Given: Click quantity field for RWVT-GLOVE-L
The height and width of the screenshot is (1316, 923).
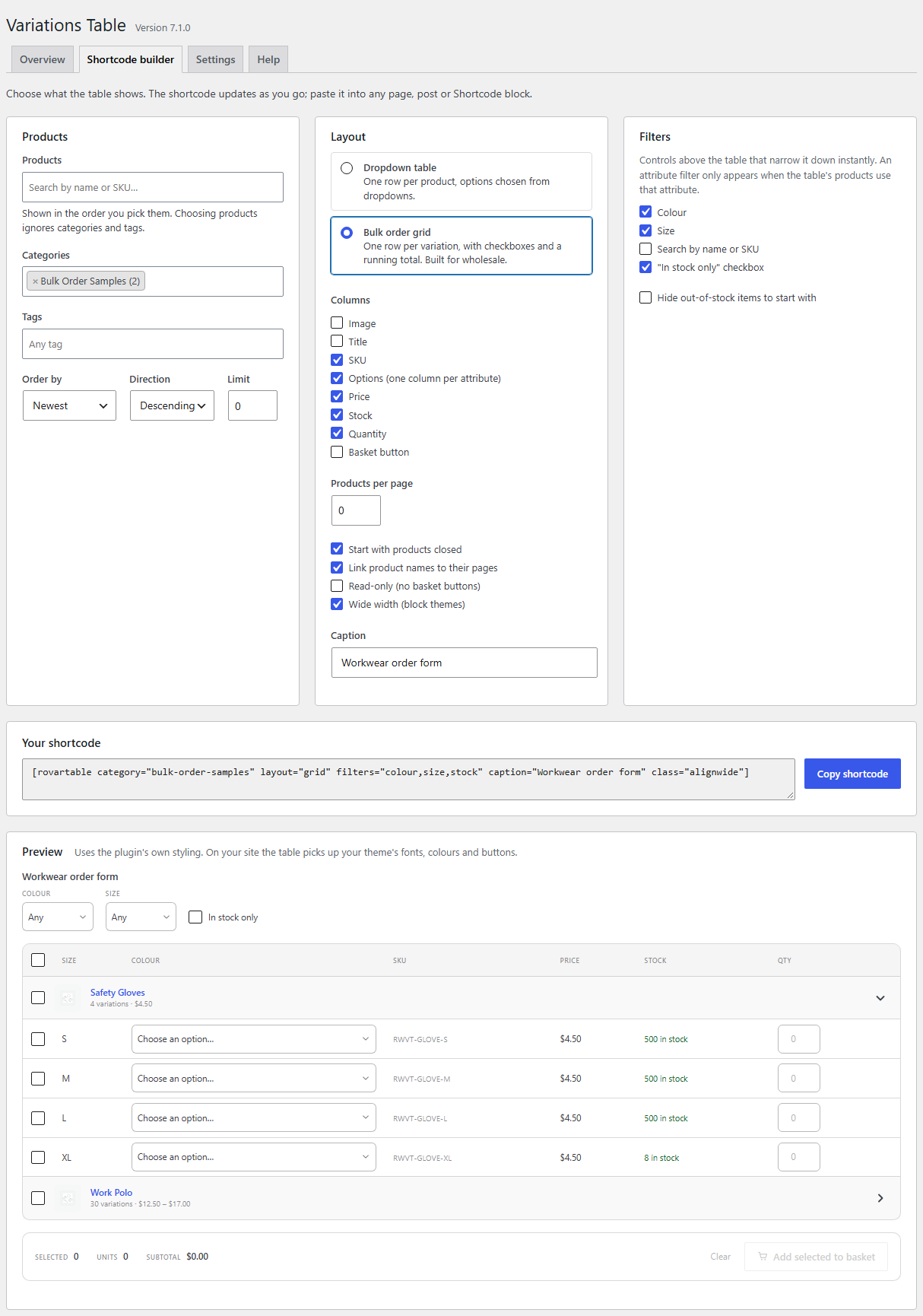Looking at the screenshot, I should click(799, 1118).
